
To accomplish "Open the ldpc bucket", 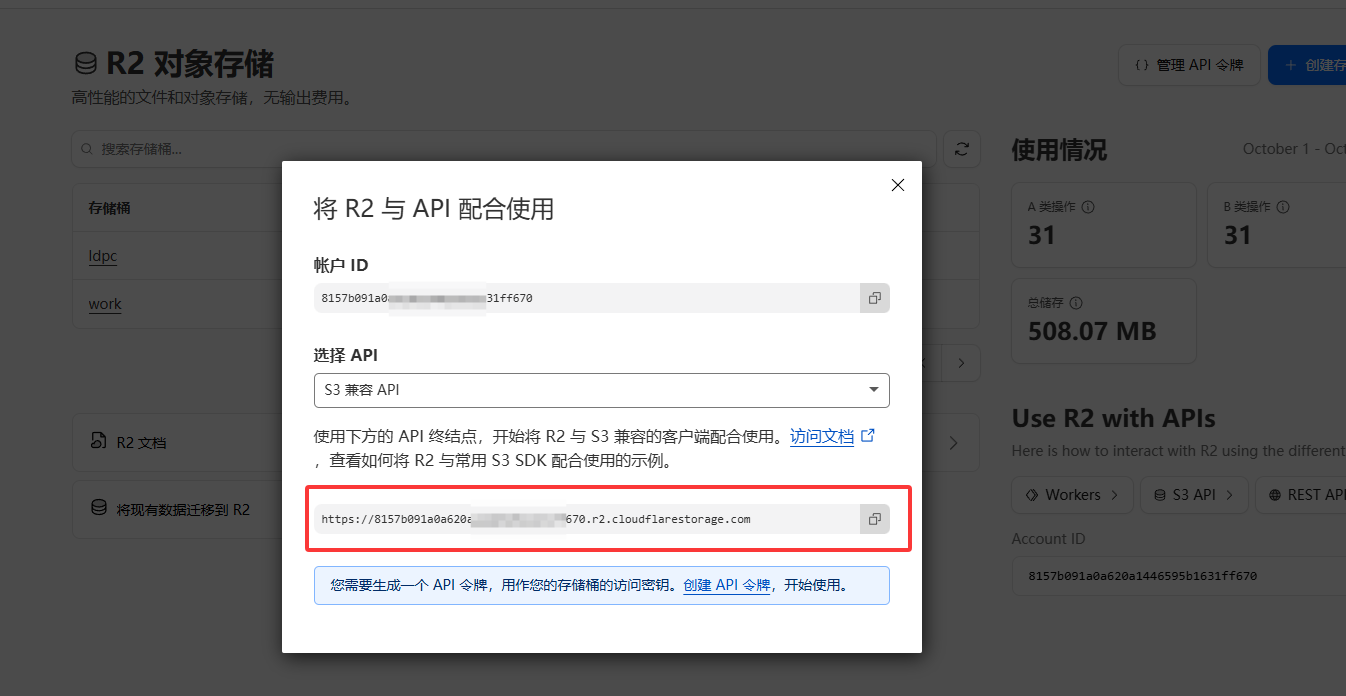I will pos(102,255).
